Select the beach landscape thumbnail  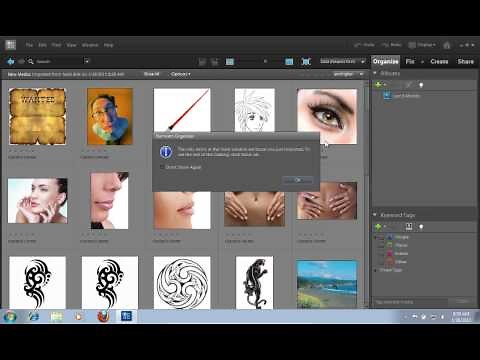pyautogui.click(x=327, y=284)
